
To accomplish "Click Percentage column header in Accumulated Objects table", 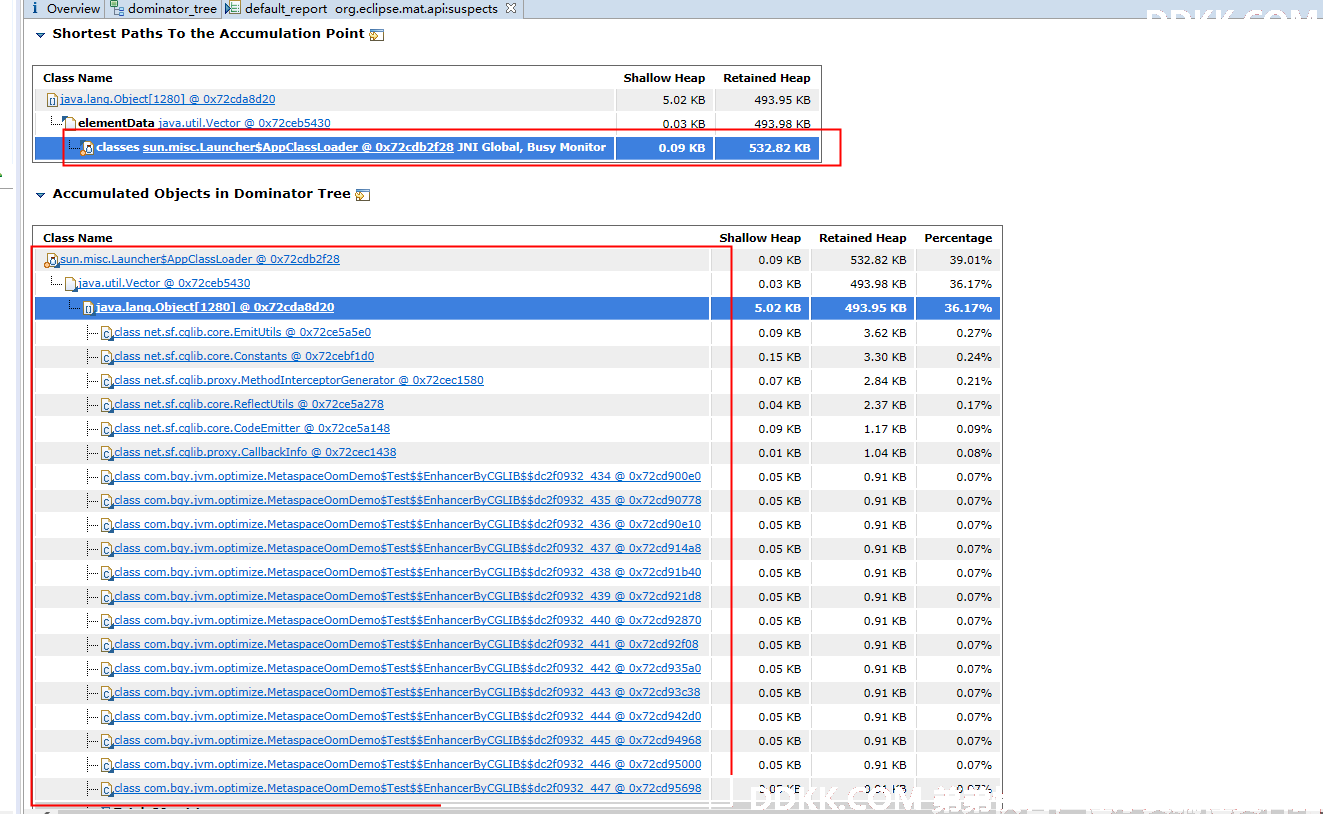I will pyautogui.click(x=958, y=238).
